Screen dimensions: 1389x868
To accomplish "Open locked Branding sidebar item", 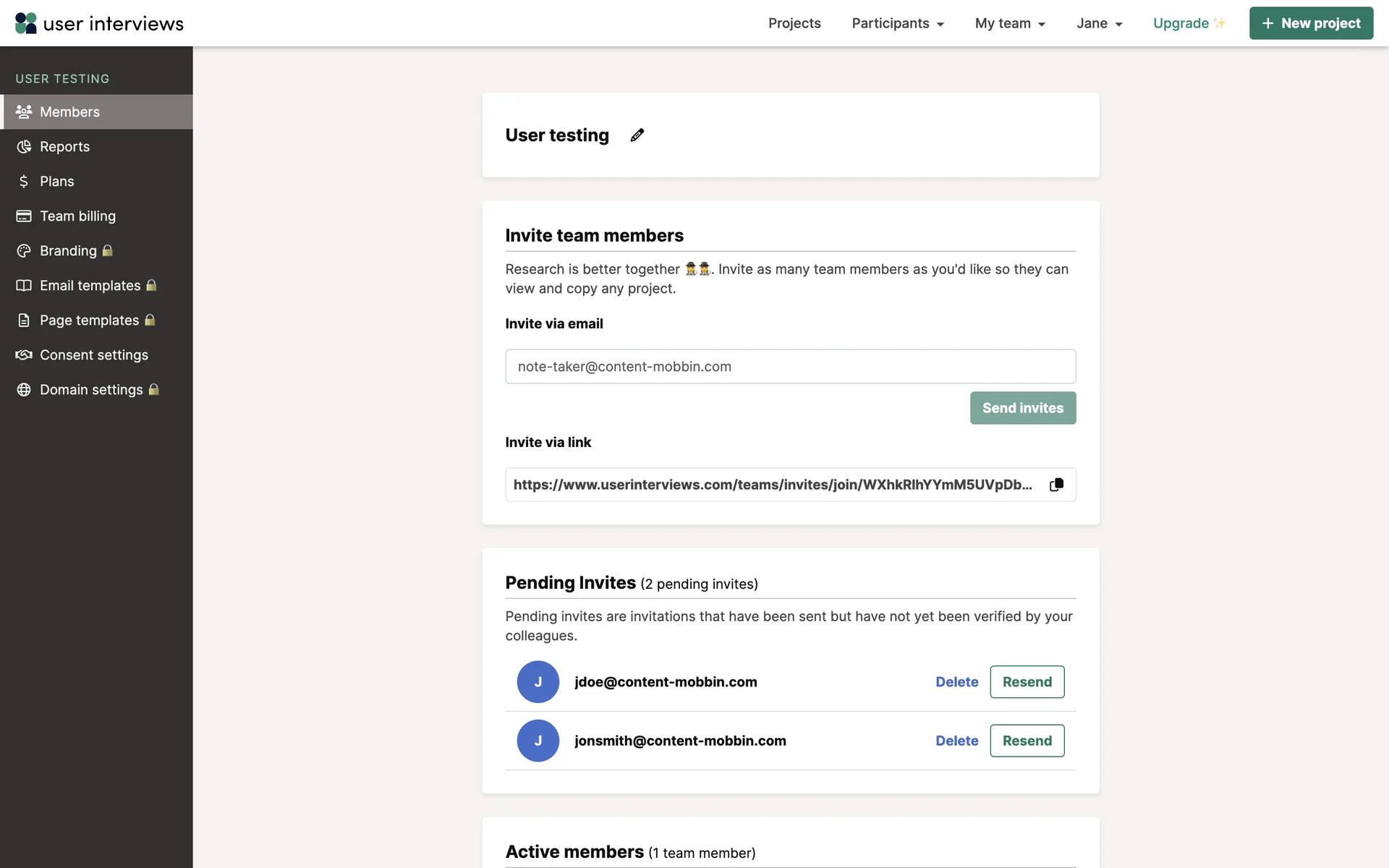I will point(68,251).
